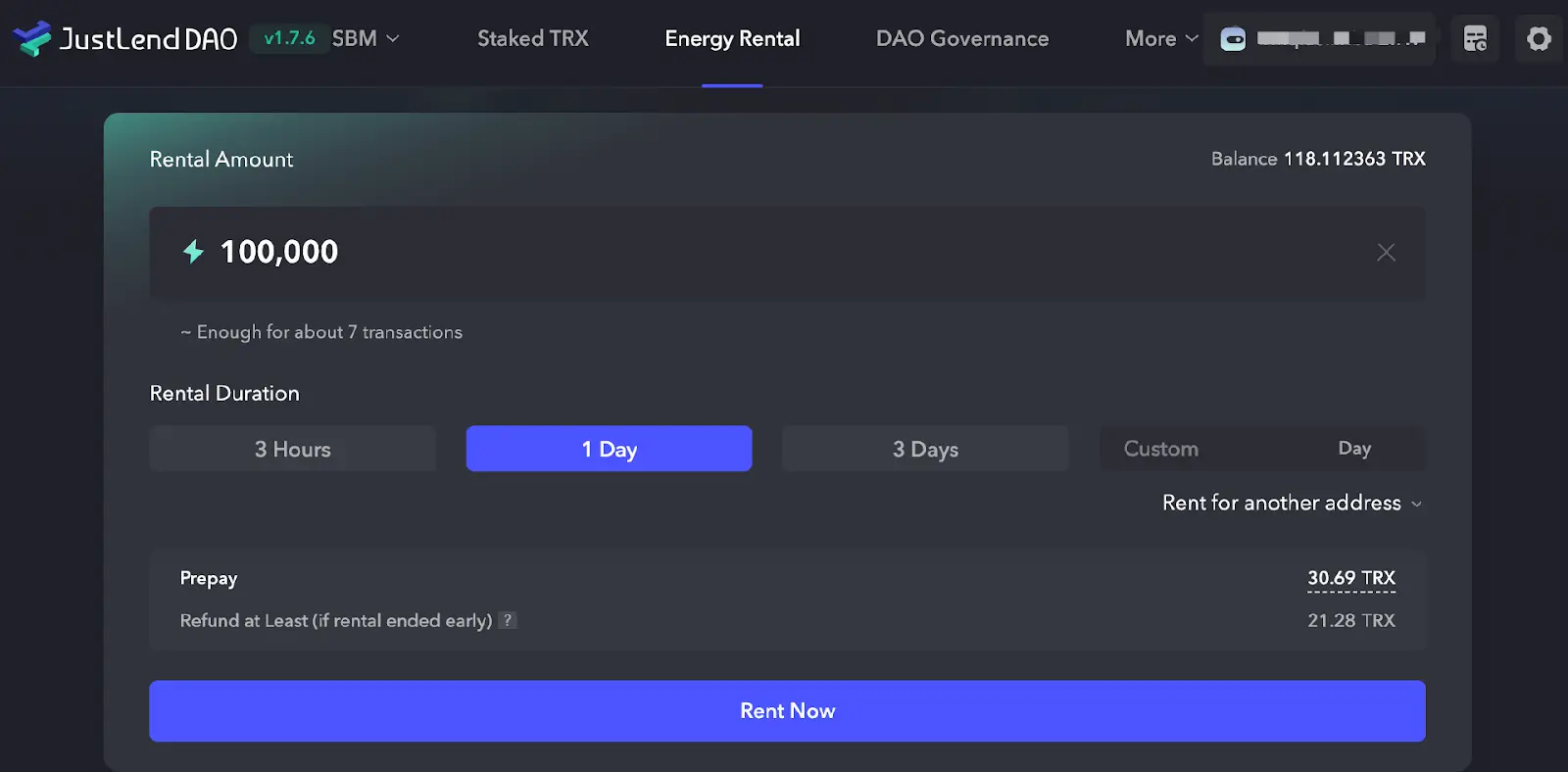
Task: Open the connected wallet address button
Action: click(x=1319, y=38)
